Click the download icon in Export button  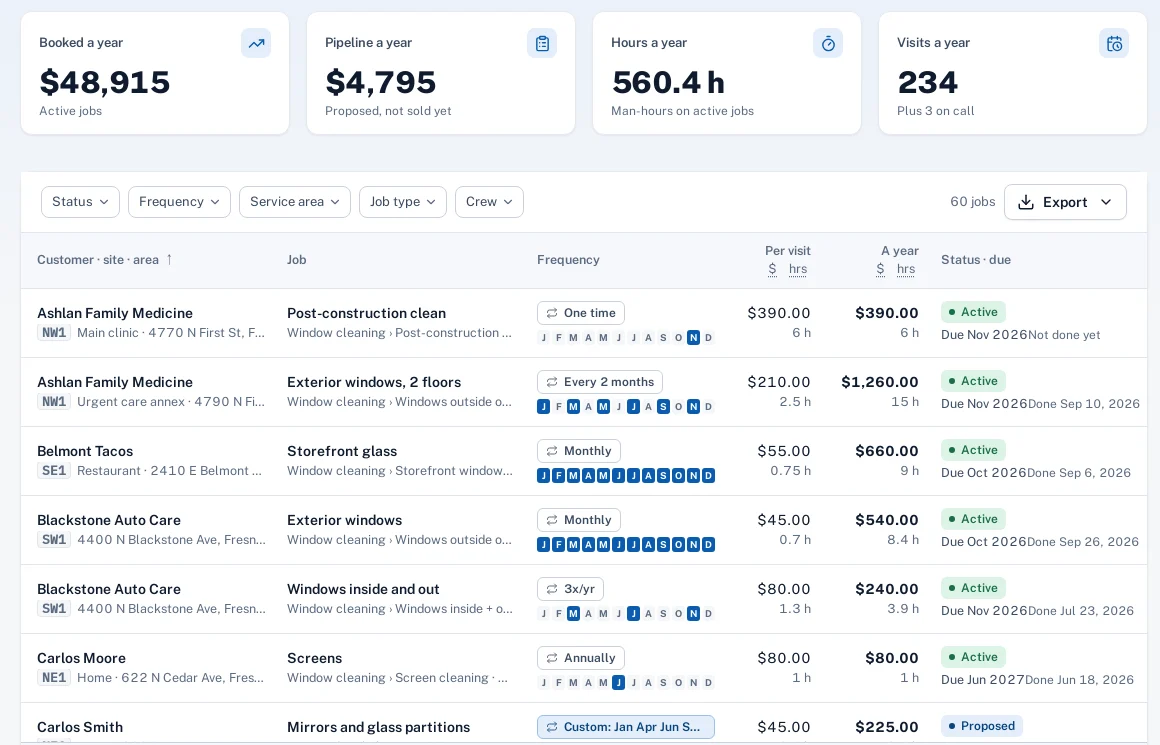pyautogui.click(x=1026, y=202)
